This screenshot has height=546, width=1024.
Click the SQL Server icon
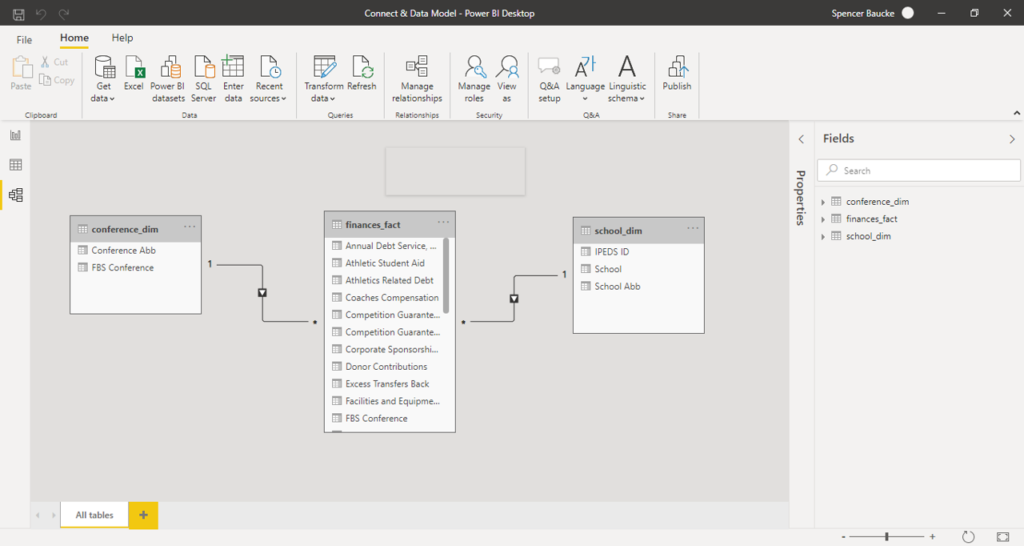pyautogui.click(x=204, y=69)
